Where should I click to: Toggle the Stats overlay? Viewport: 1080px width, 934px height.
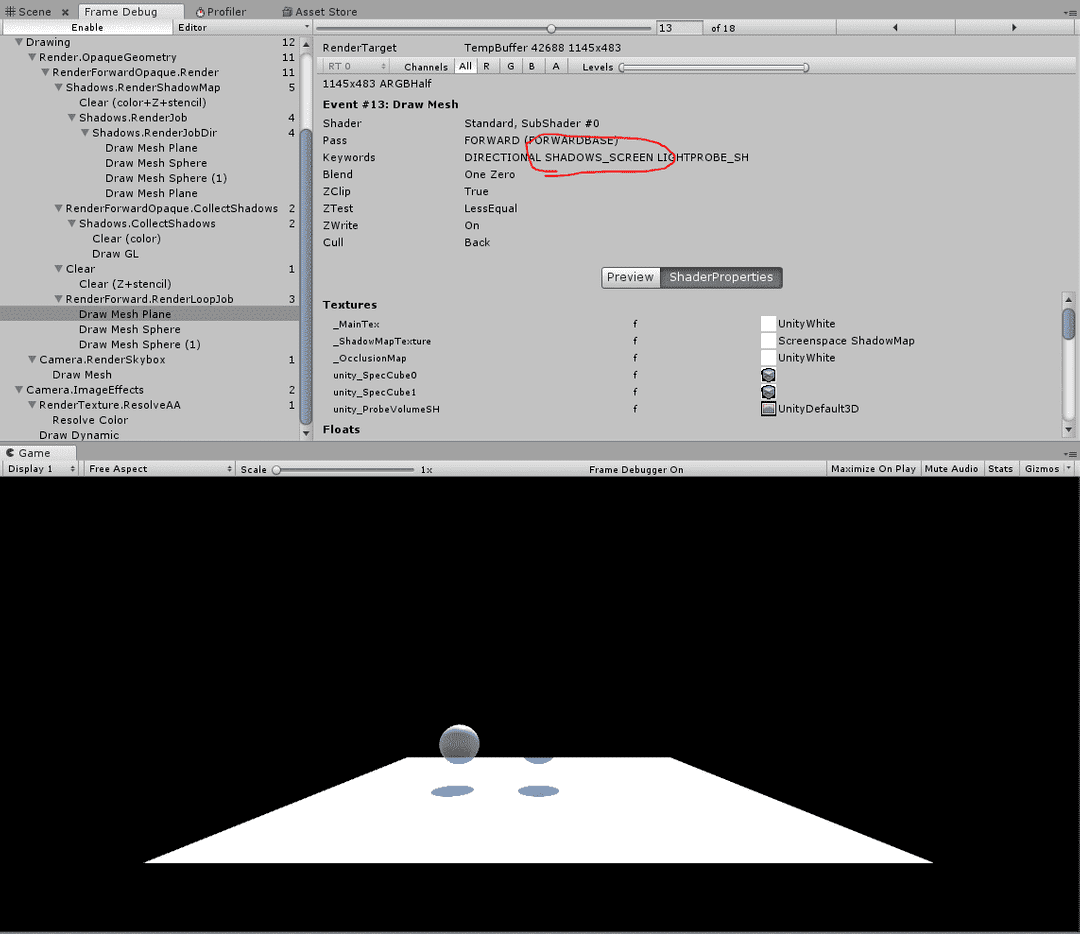(x=1000, y=467)
